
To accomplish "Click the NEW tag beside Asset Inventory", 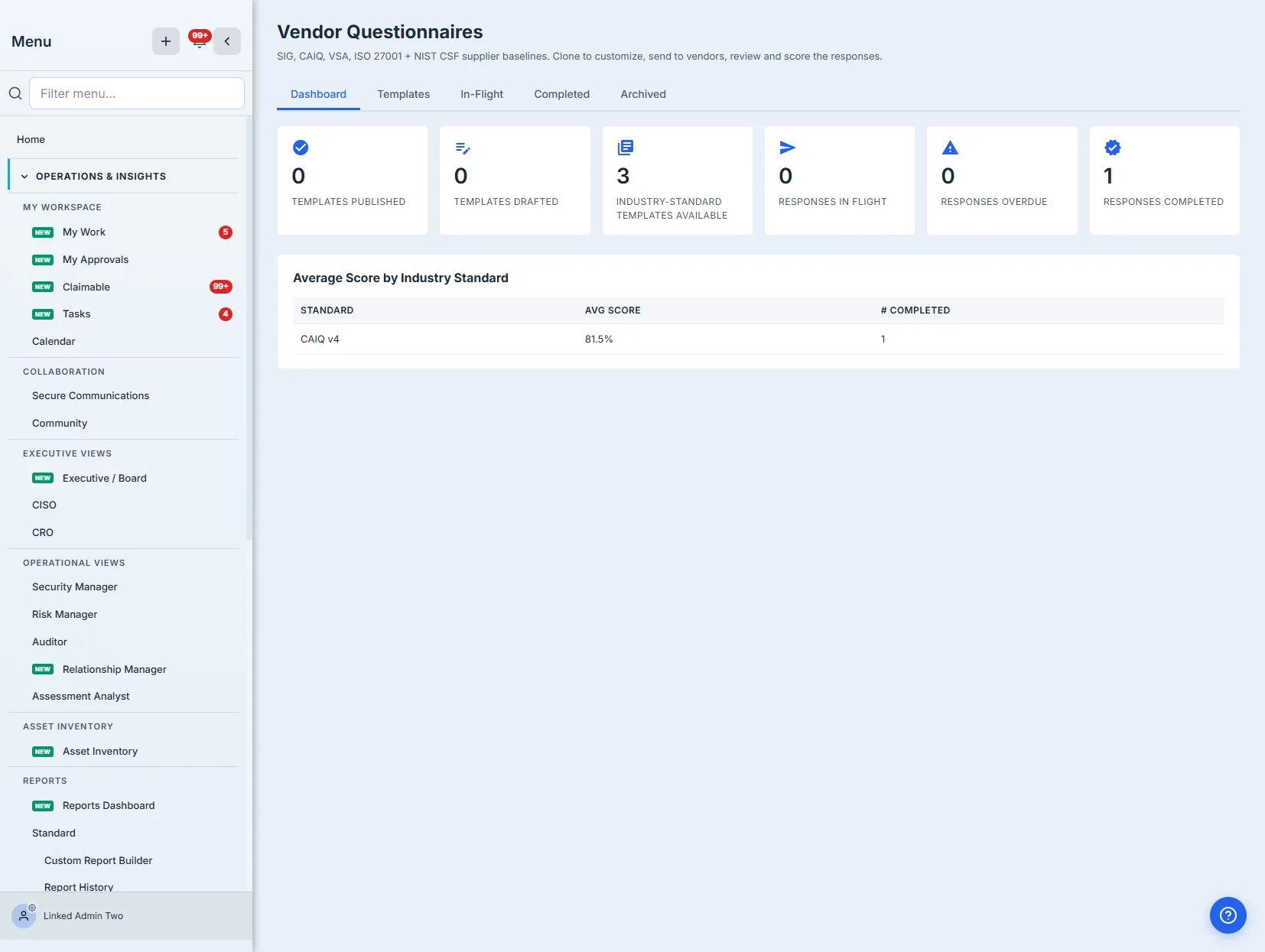I will click(x=43, y=752).
